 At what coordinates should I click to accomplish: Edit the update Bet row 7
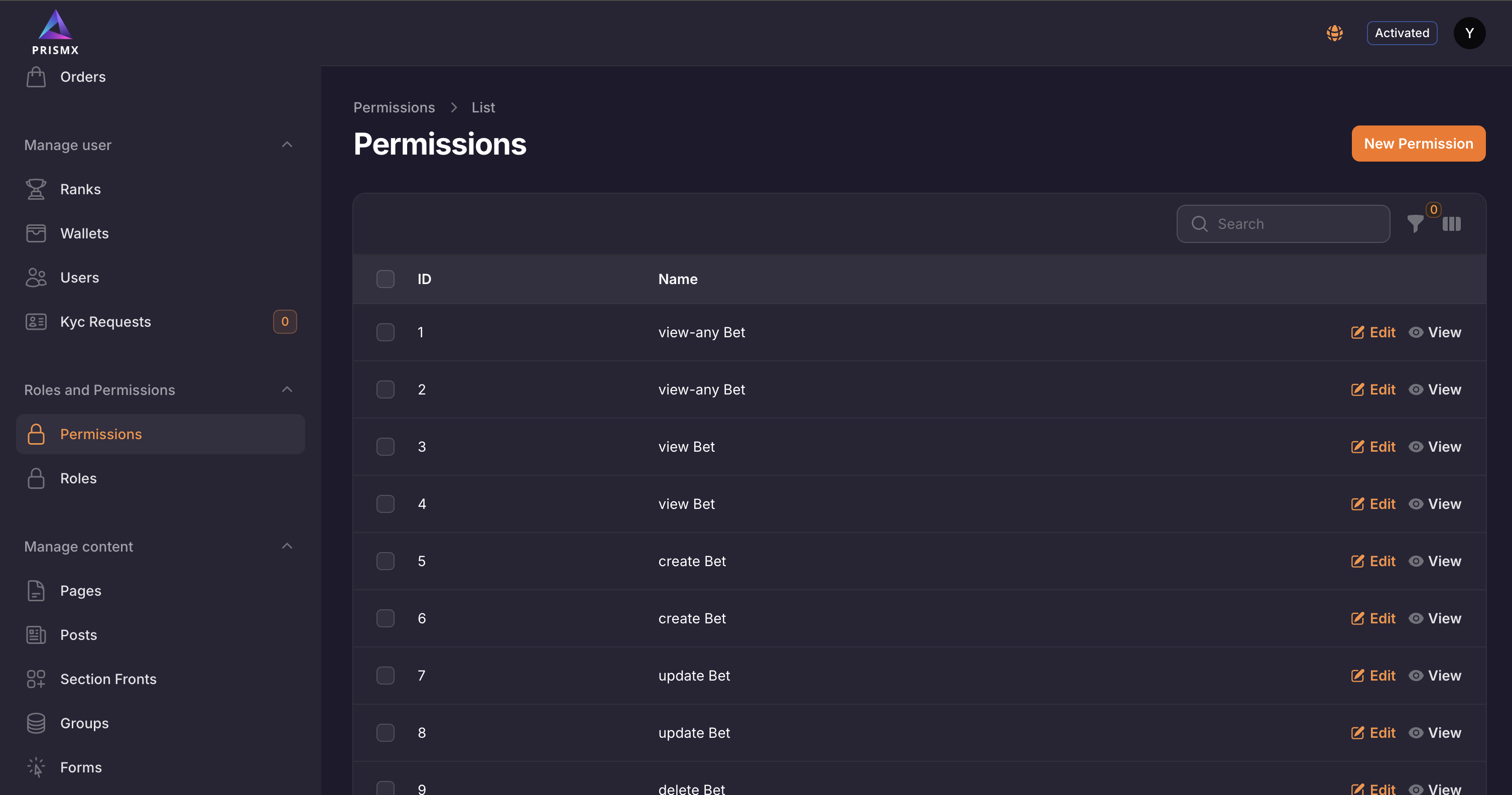(x=1373, y=676)
